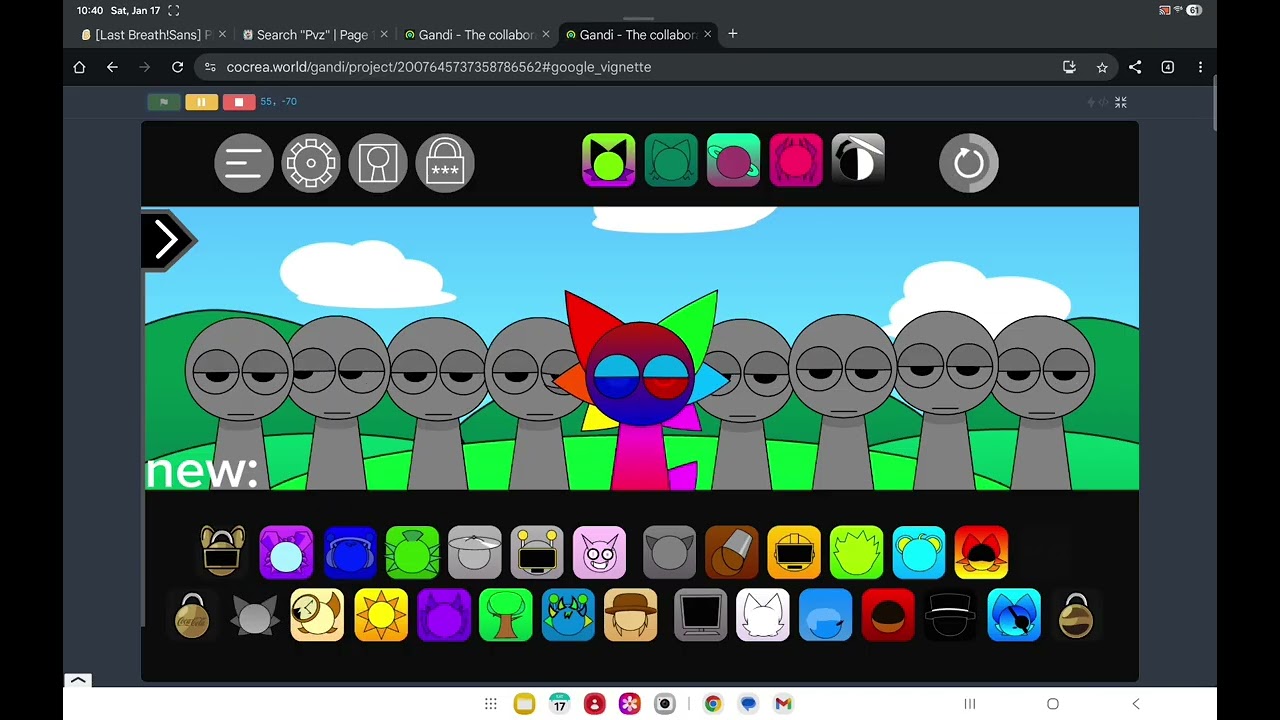The width and height of the screenshot is (1280, 720).
Task: Pick the red-orange fox-eared icon
Action: 981,552
